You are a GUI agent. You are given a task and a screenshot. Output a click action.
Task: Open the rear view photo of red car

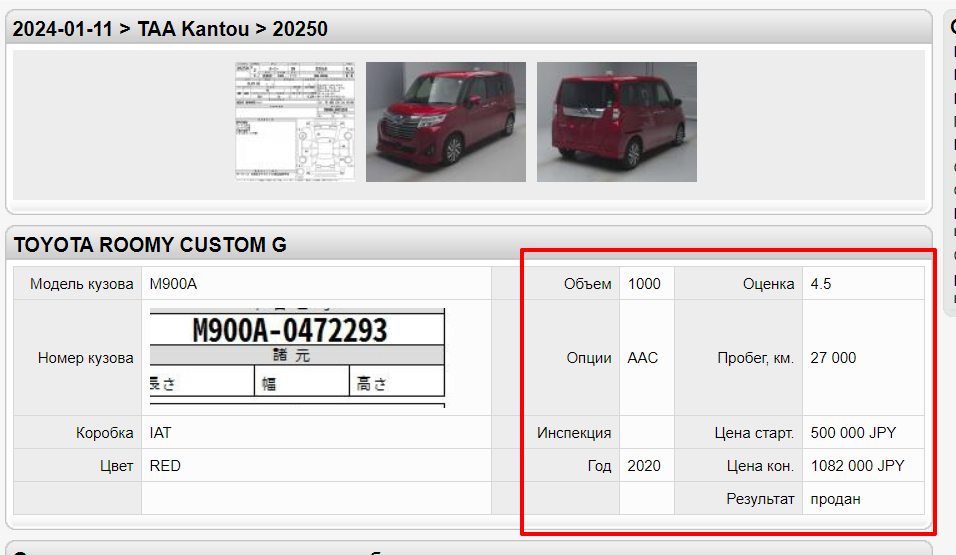point(616,121)
